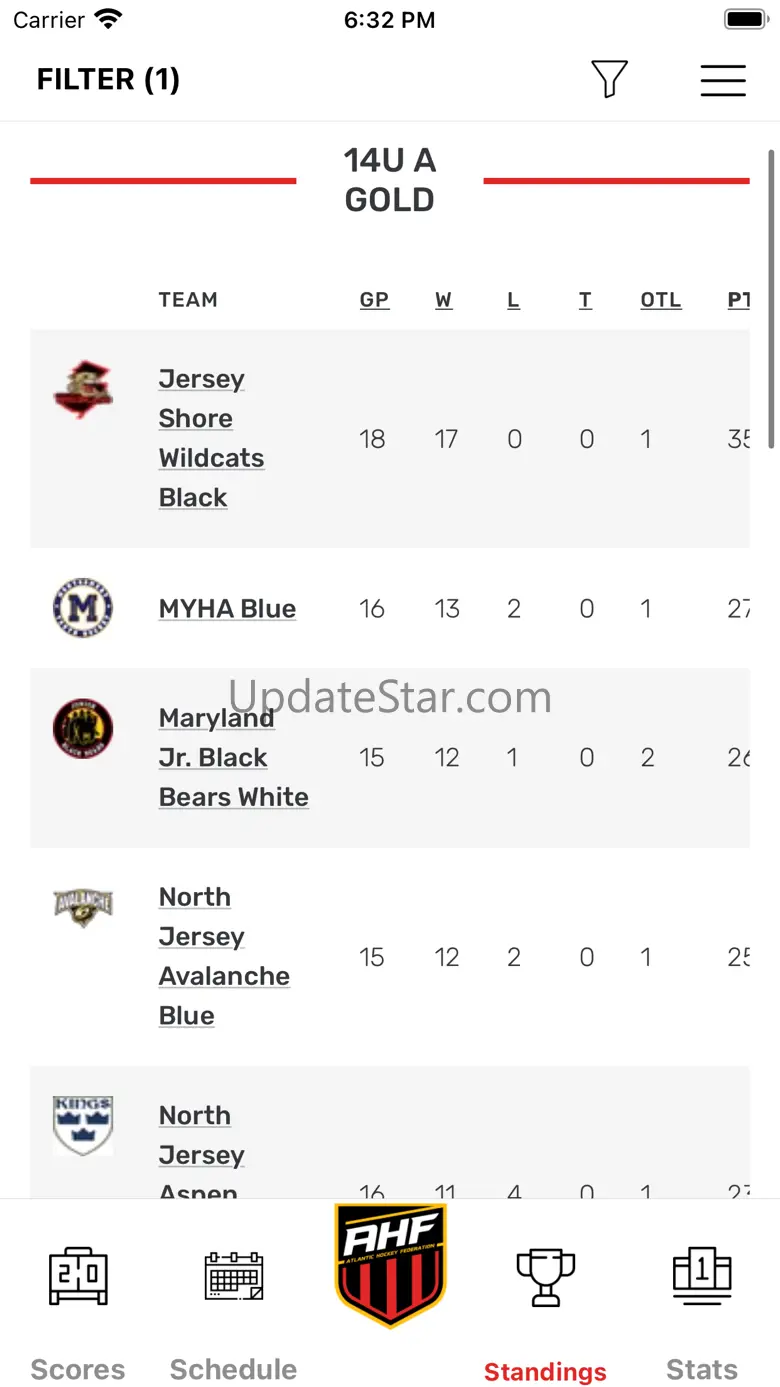Click the vertical scrollbar

click(771, 298)
